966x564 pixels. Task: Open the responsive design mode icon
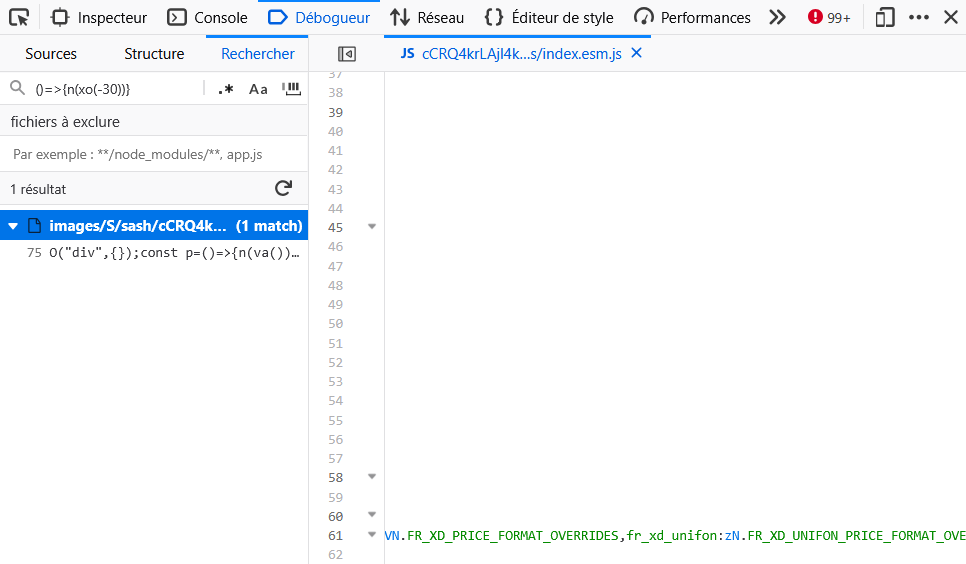pos(884,17)
